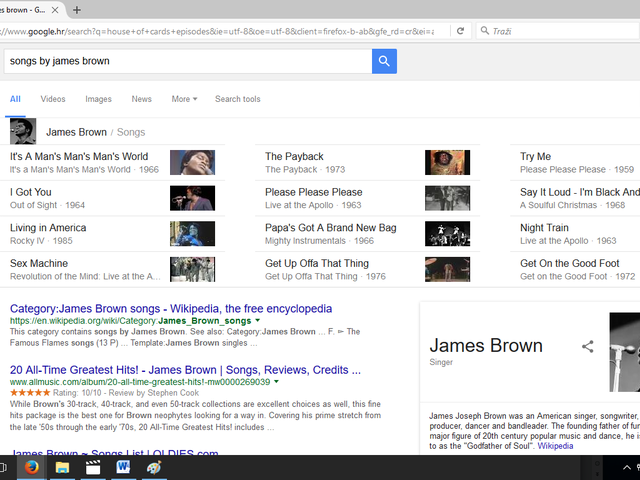Open Category:James Brown songs Wikipedia result
This screenshot has height=480, width=640.
(171, 309)
